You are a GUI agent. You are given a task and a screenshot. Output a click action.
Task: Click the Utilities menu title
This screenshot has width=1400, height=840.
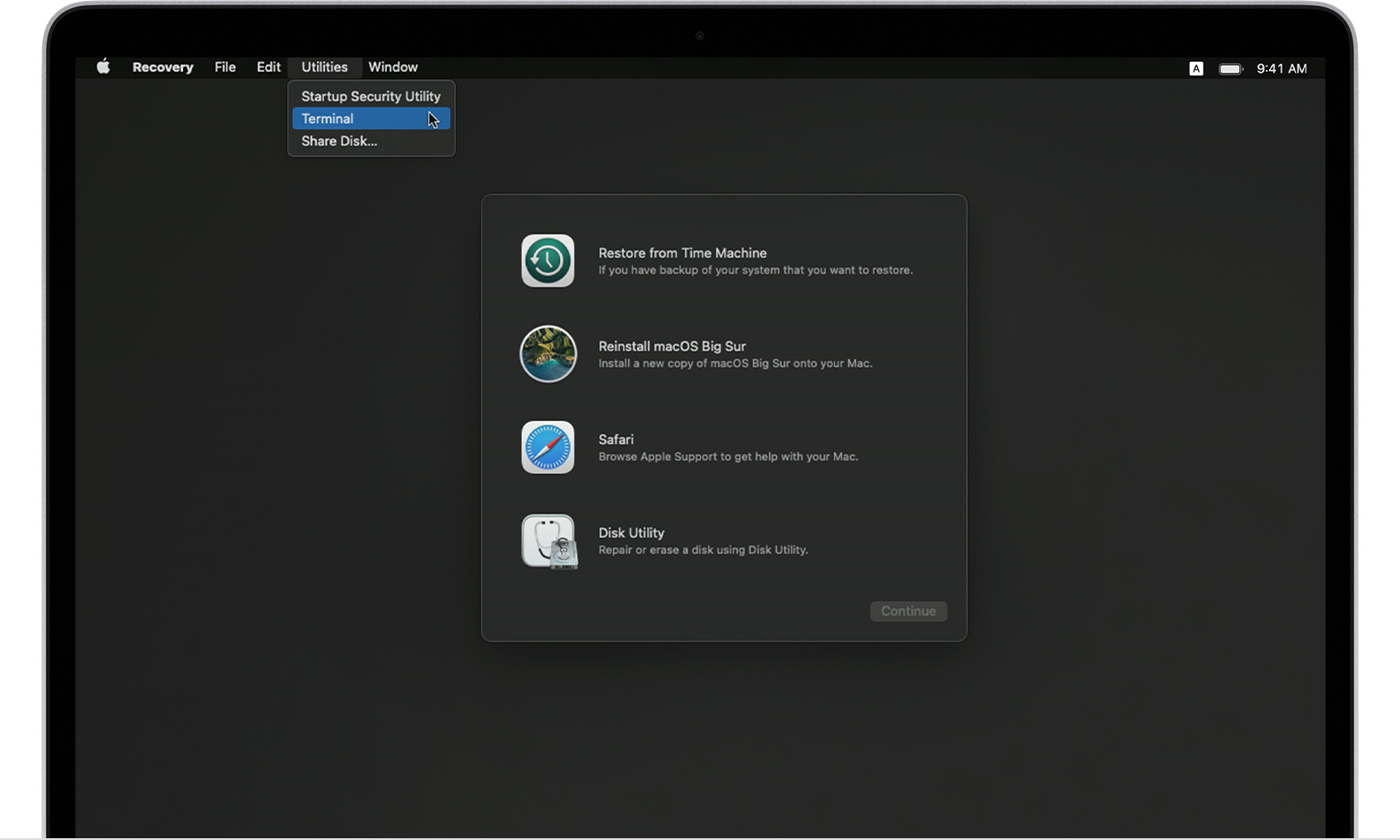coord(324,67)
